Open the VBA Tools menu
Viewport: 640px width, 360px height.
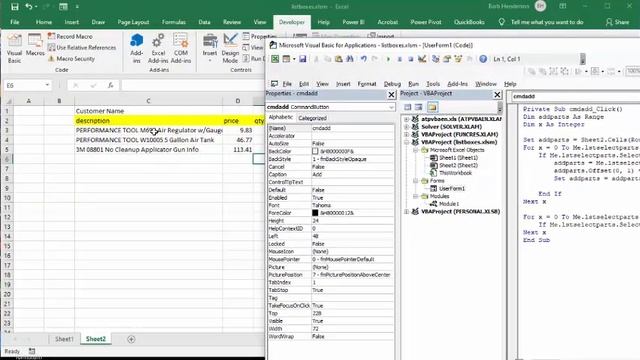(433, 84)
